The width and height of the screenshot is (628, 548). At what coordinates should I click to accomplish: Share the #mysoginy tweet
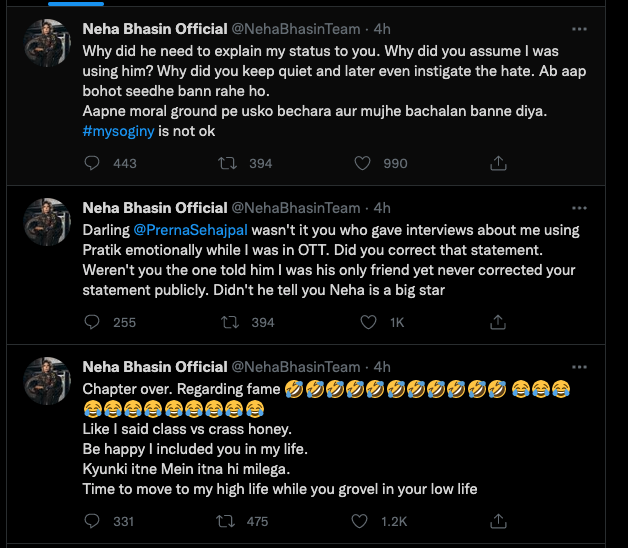[x=498, y=163]
